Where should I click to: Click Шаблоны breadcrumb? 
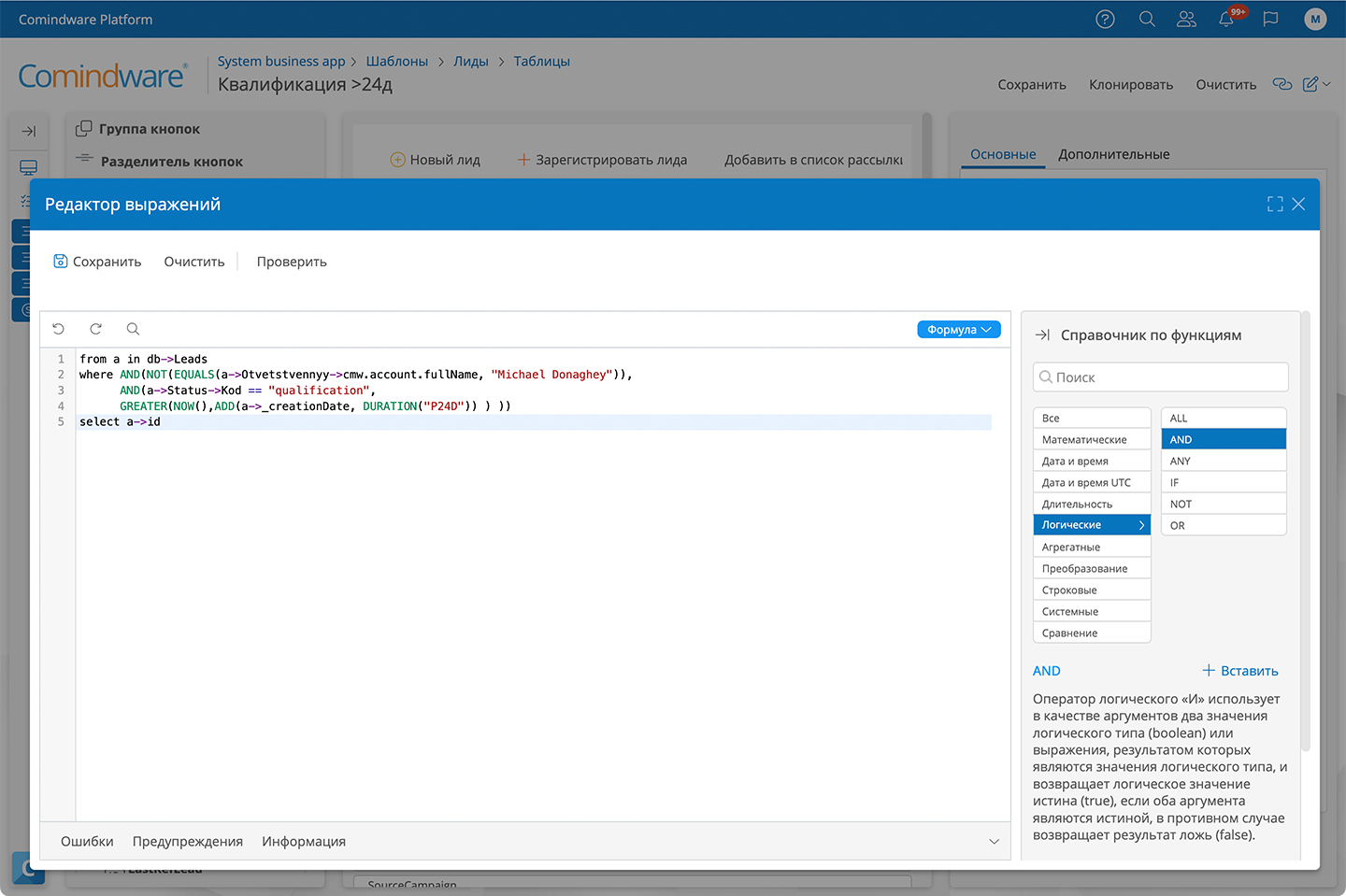click(x=396, y=61)
